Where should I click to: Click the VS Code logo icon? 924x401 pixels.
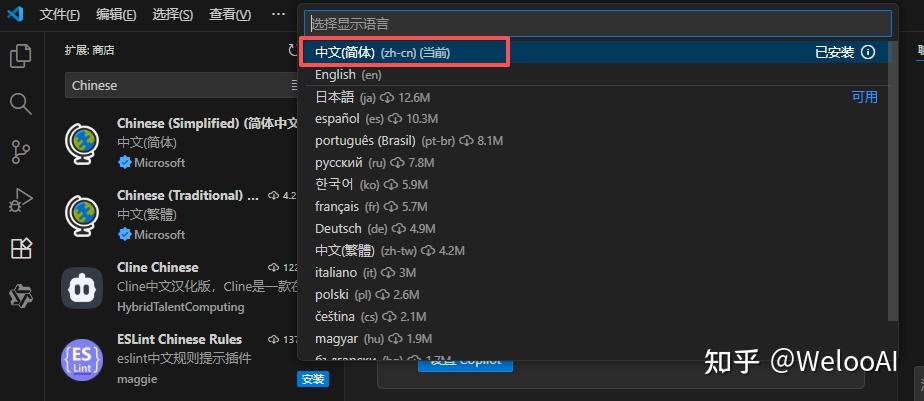click(x=15, y=14)
